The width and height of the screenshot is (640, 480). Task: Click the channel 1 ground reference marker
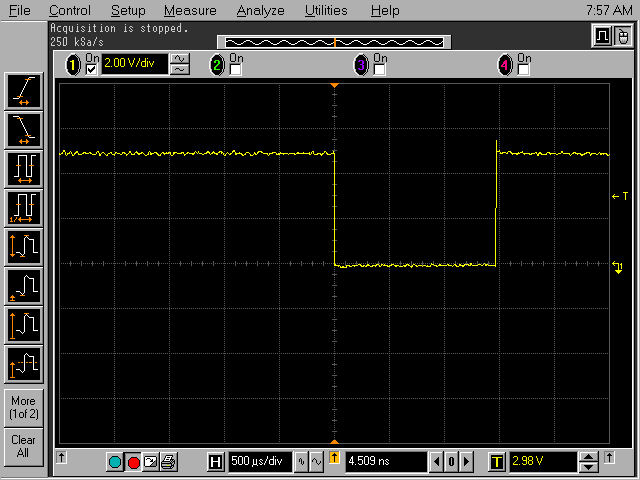point(618,267)
